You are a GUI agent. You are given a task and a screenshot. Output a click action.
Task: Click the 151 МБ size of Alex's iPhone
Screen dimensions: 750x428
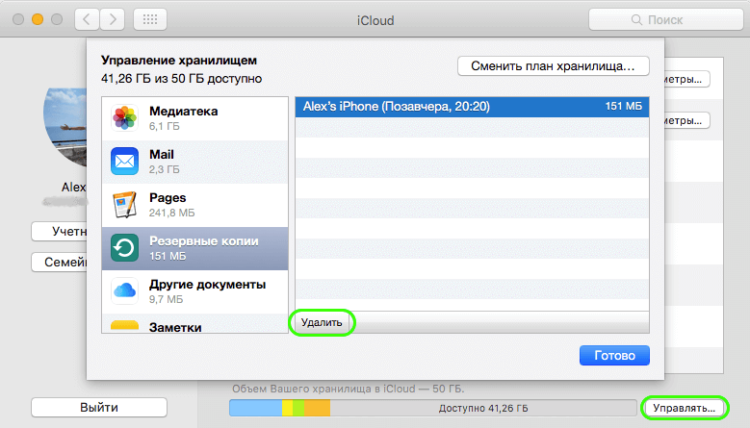(623, 106)
